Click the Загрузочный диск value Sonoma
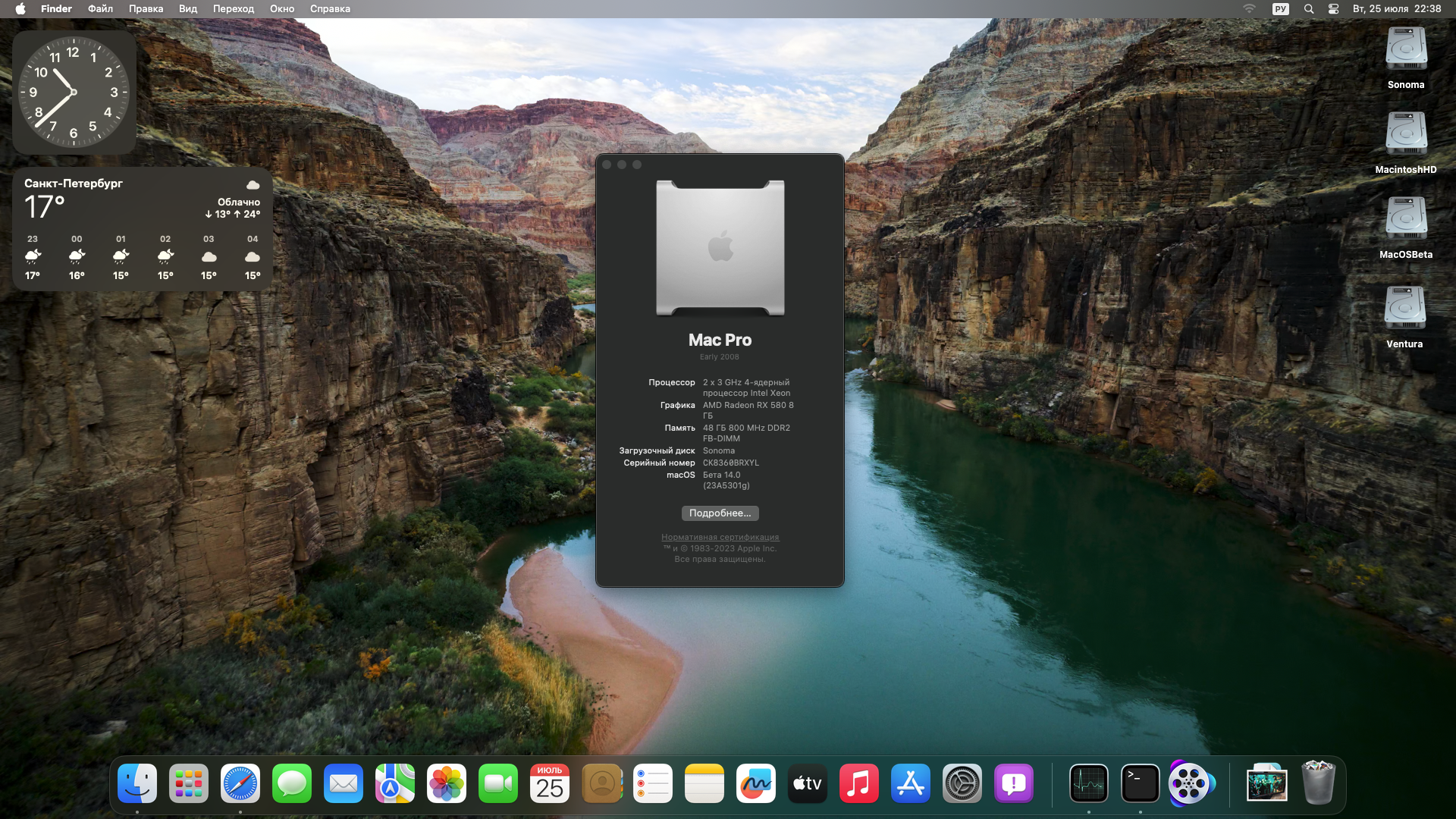The height and width of the screenshot is (819, 1456). [x=718, y=450]
